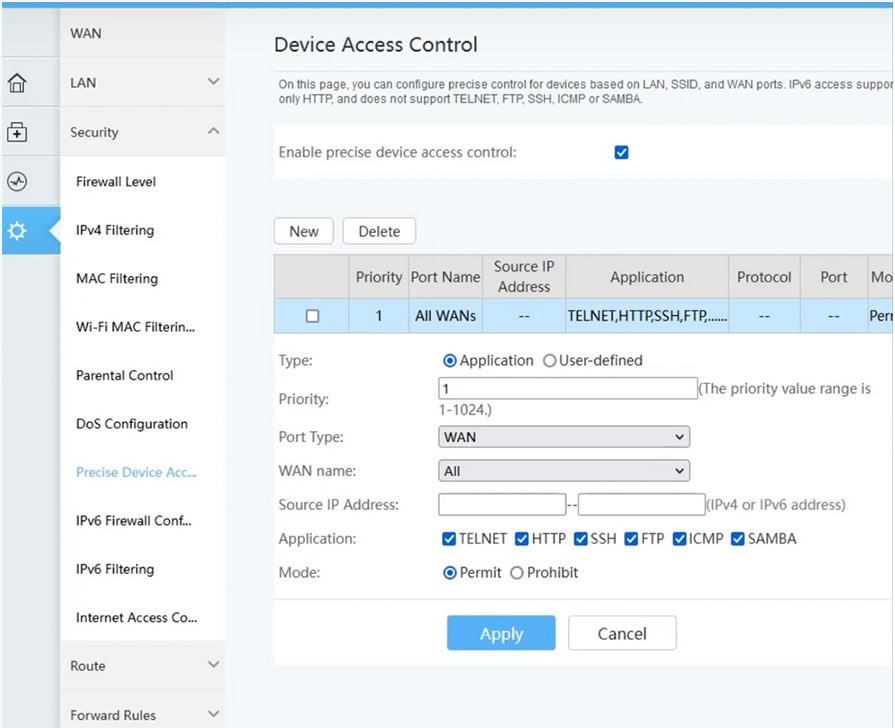Uncheck the HTTP application checkbox
Viewport: 895px width, 728px height.
[522, 539]
